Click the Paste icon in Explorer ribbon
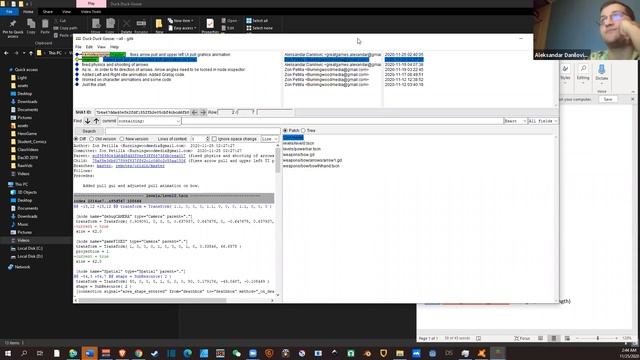The image size is (640, 360). [x=45, y=27]
